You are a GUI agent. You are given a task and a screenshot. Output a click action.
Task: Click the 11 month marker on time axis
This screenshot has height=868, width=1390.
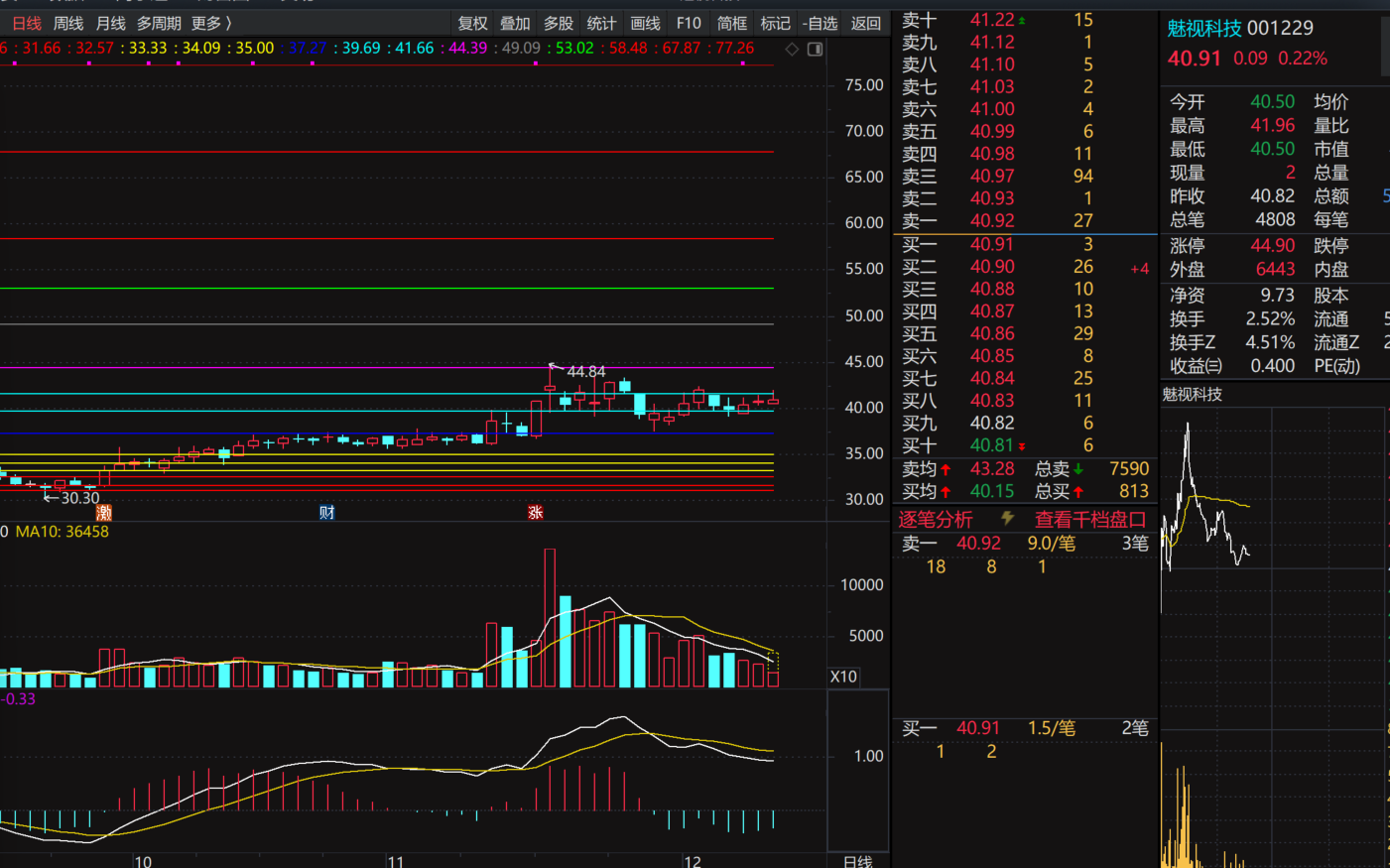396,861
